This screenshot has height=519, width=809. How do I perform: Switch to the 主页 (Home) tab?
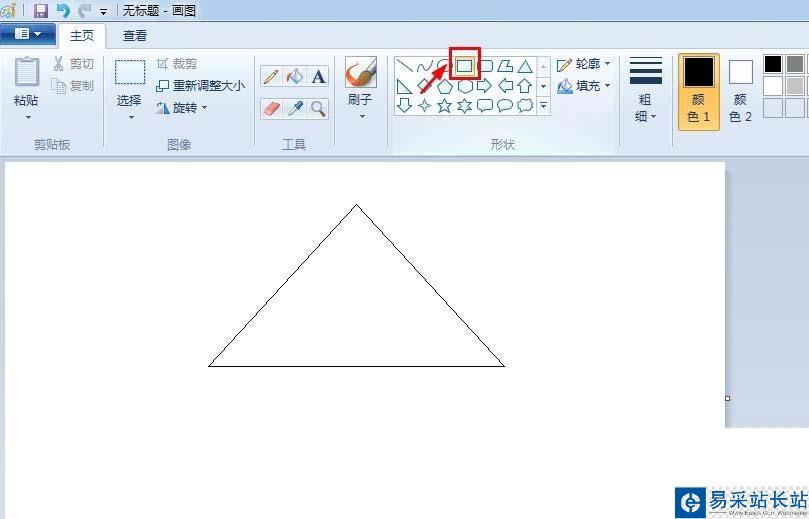click(82, 36)
